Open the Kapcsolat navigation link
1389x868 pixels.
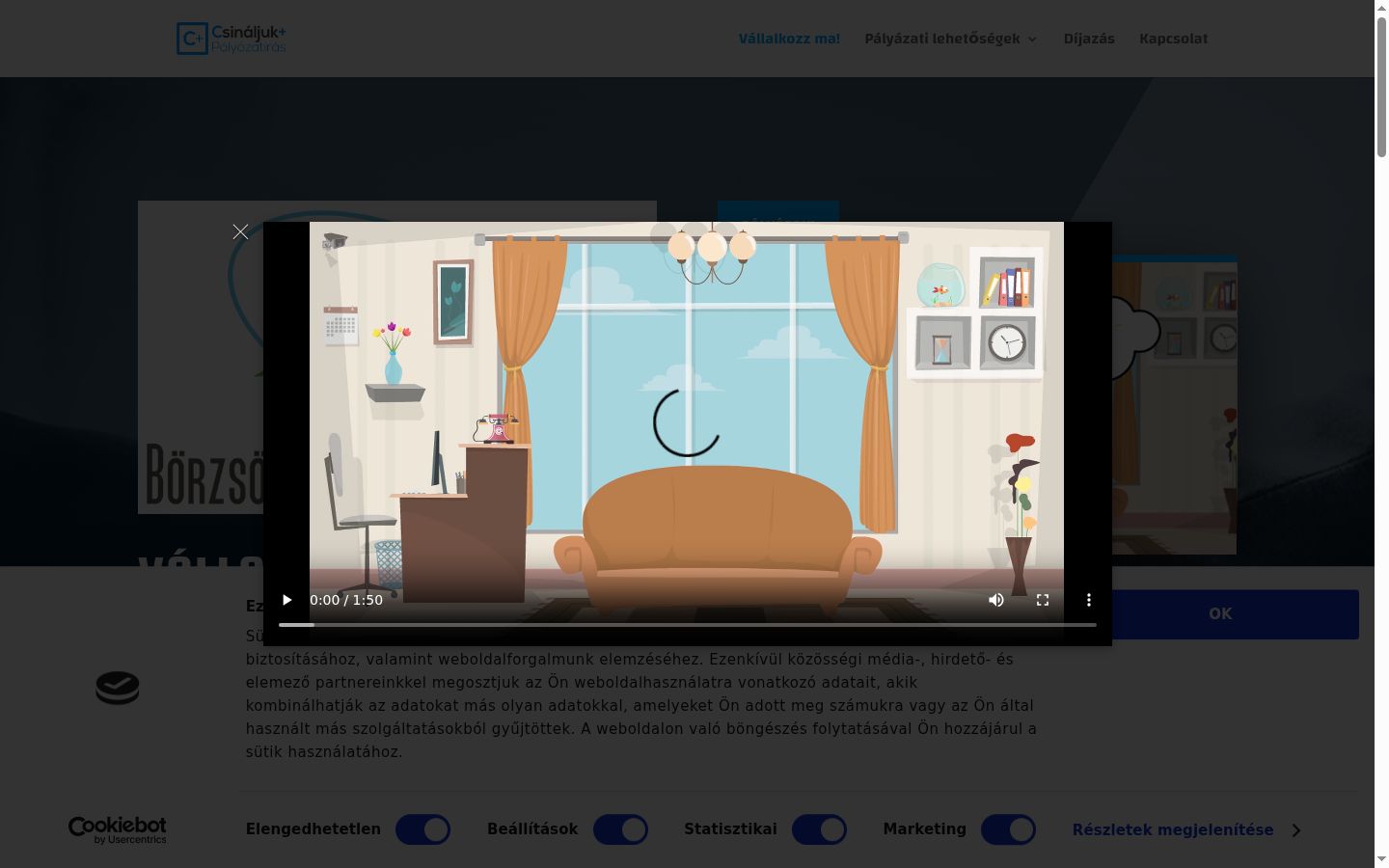[x=1173, y=39]
